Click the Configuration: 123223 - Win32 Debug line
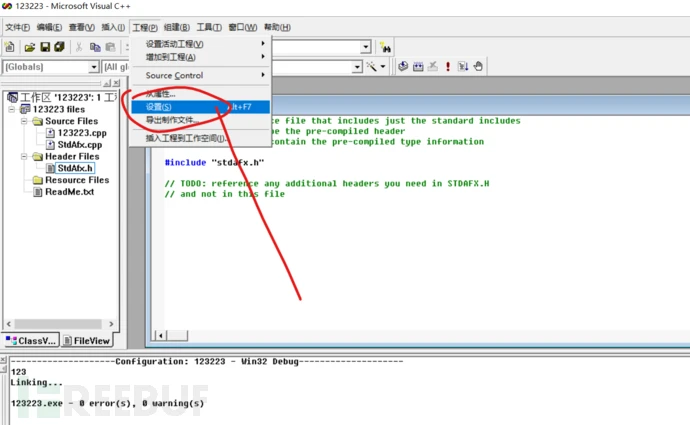Screen dimensions: 690x425 click(x=207, y=361)
